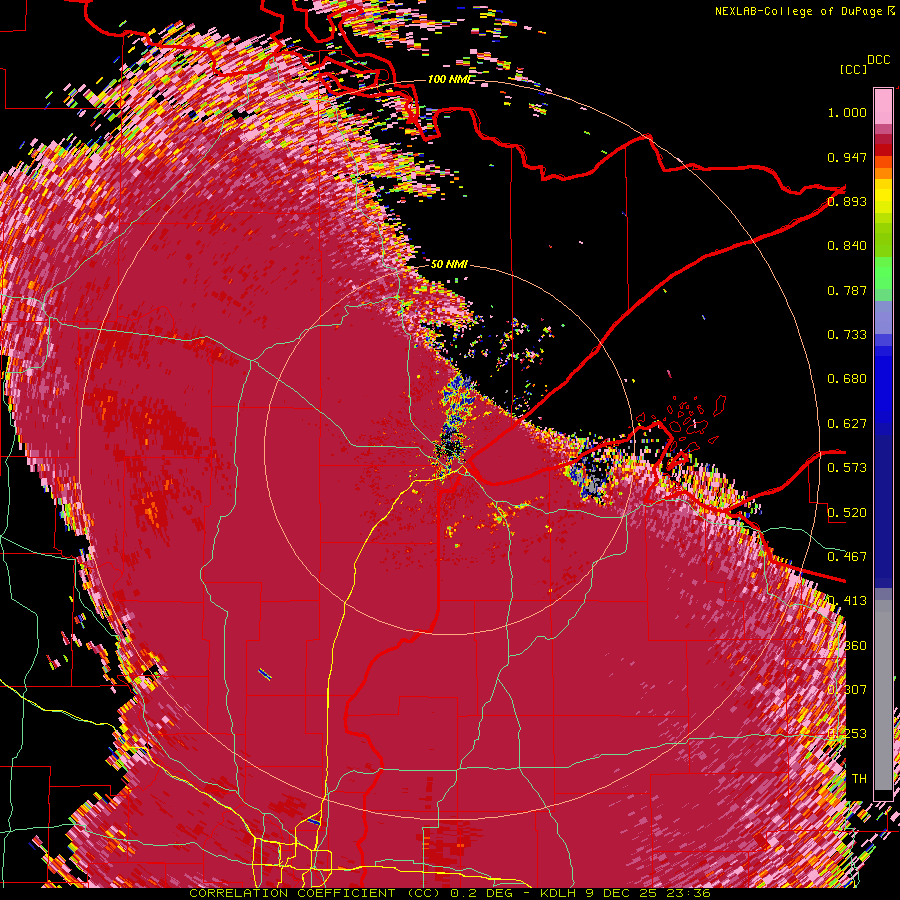Select the 1.000 scale value
Image resolution: width=900 pixels, height=900 pixels.
click(847, 112)
